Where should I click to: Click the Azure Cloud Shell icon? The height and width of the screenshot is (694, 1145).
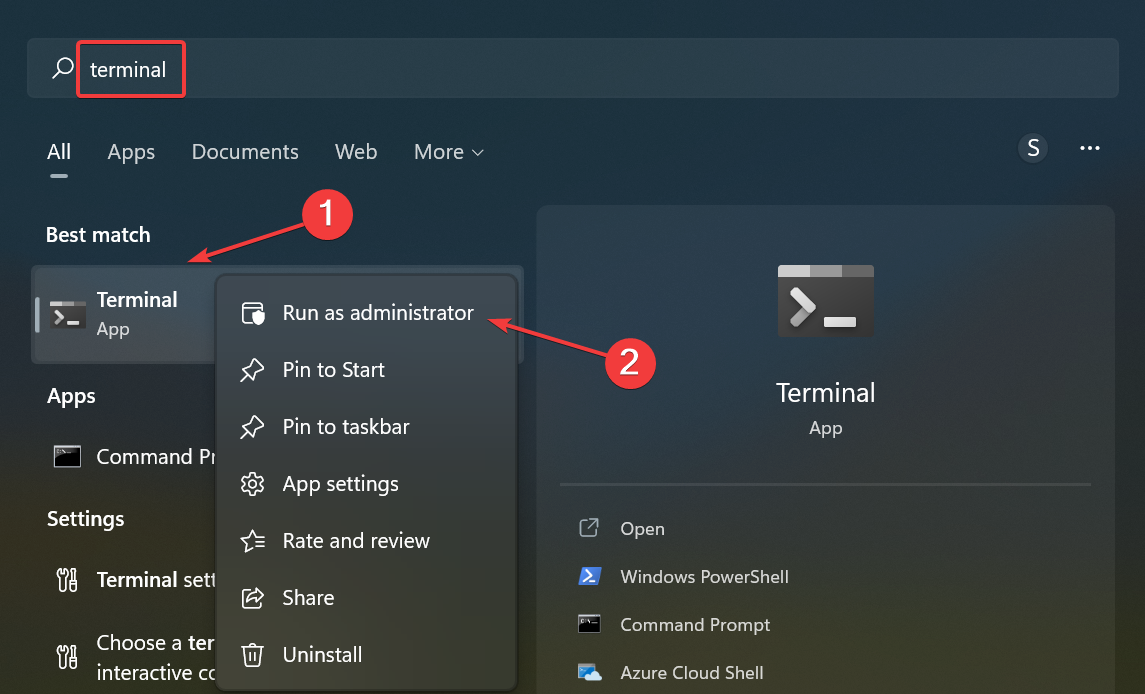tap(589, 672)
